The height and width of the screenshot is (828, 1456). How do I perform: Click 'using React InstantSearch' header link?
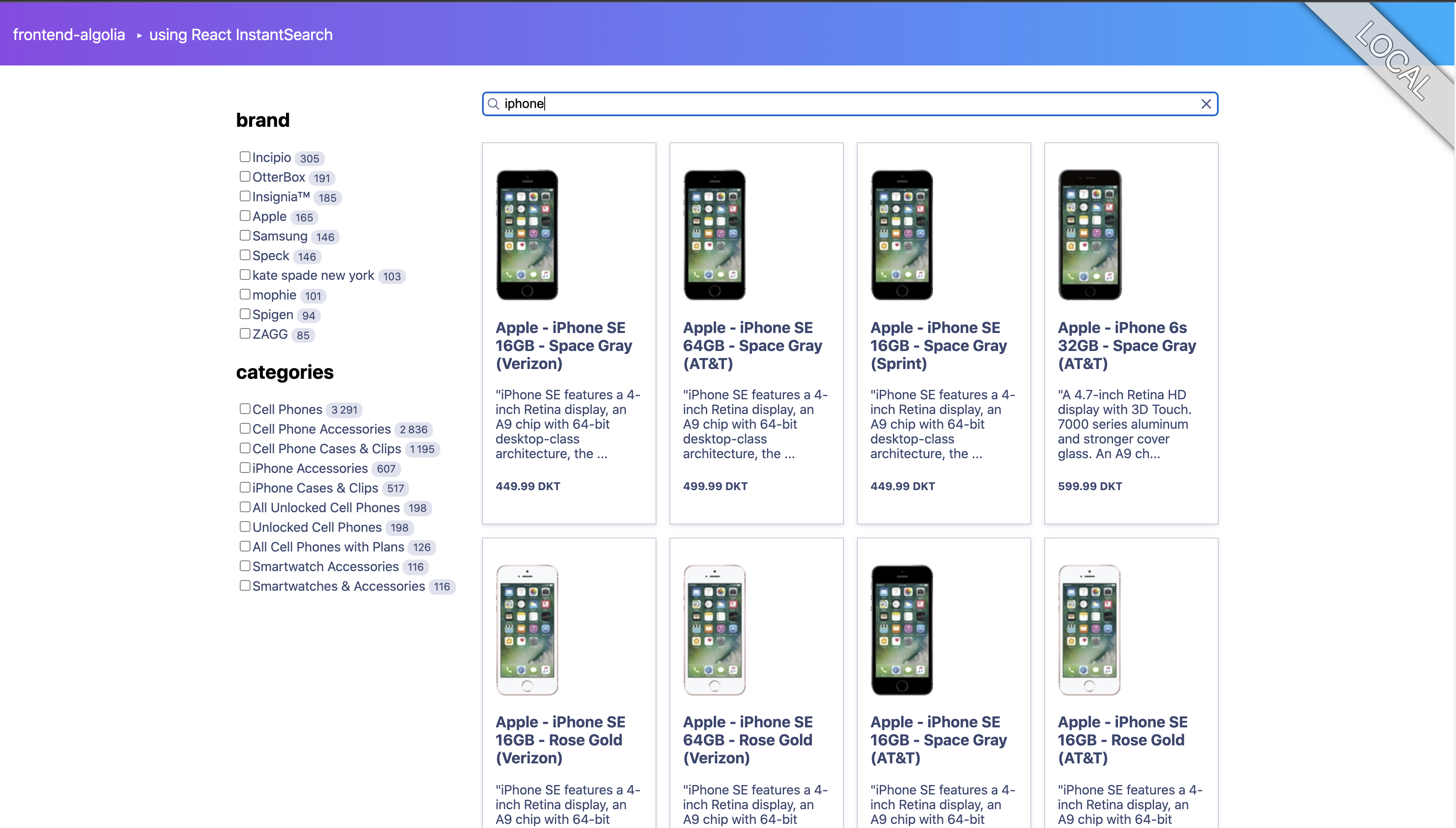pos(241,35)
